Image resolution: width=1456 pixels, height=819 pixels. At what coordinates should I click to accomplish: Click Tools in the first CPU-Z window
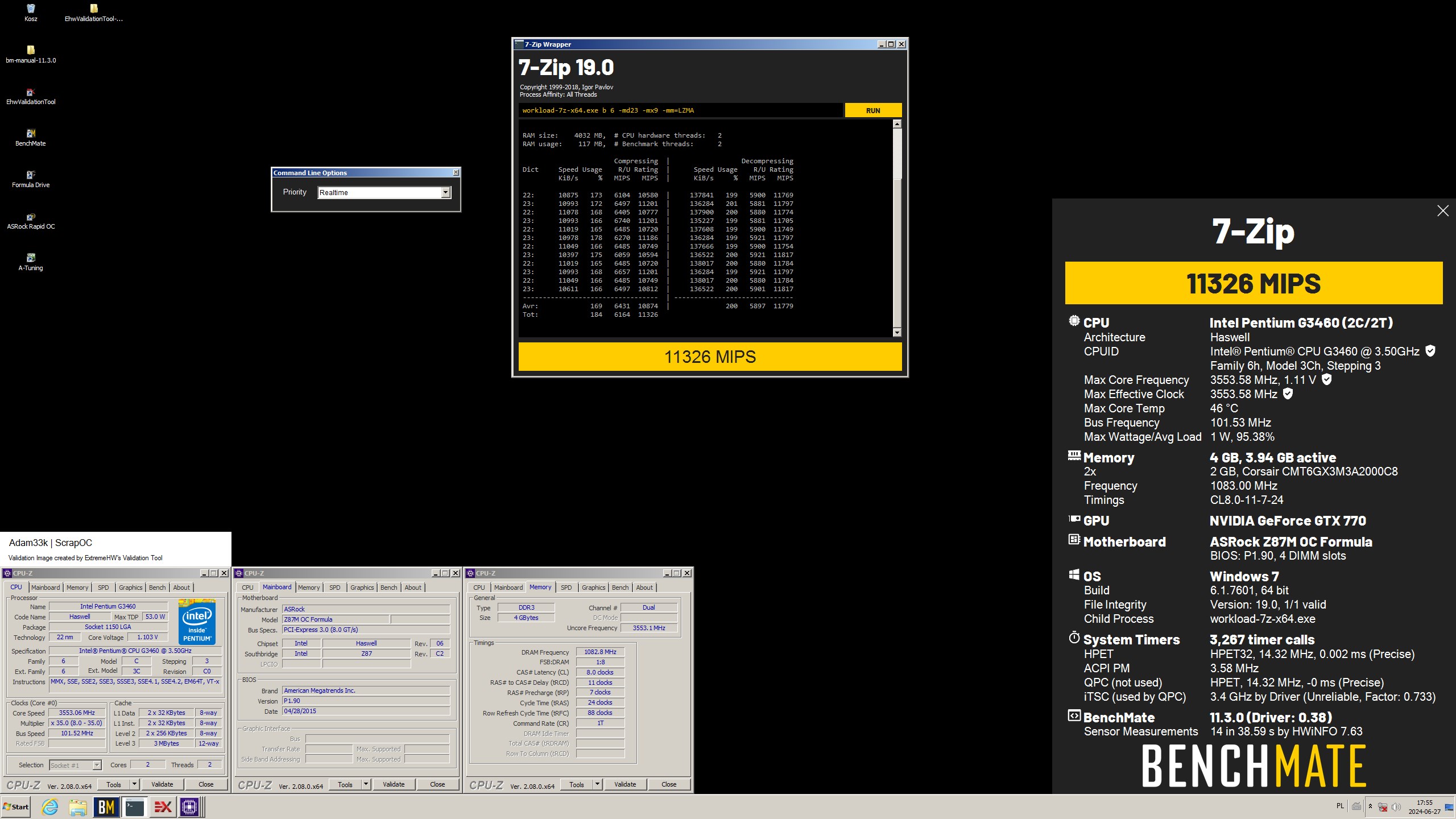click(114, 784)
